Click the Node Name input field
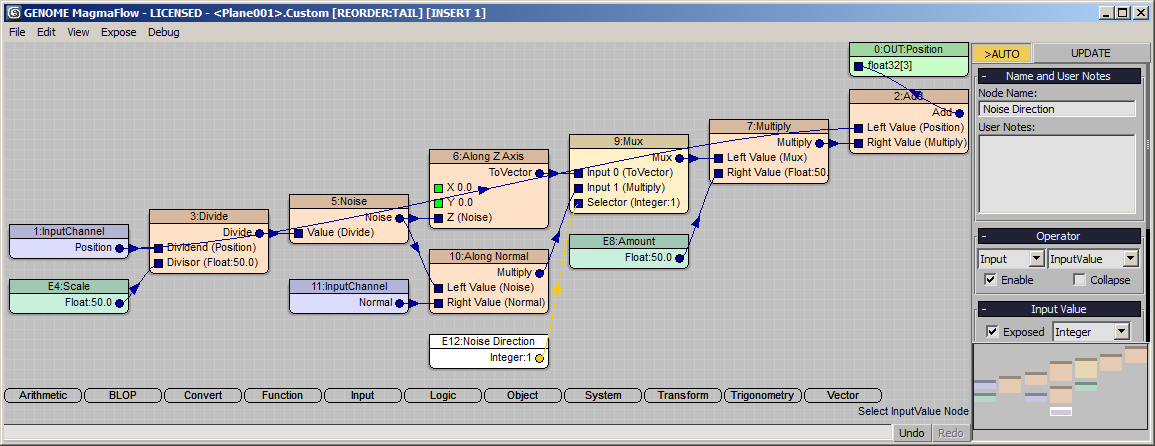Screen dimensions: 1155x446 pyautogui.click(x=1057, y=109)
